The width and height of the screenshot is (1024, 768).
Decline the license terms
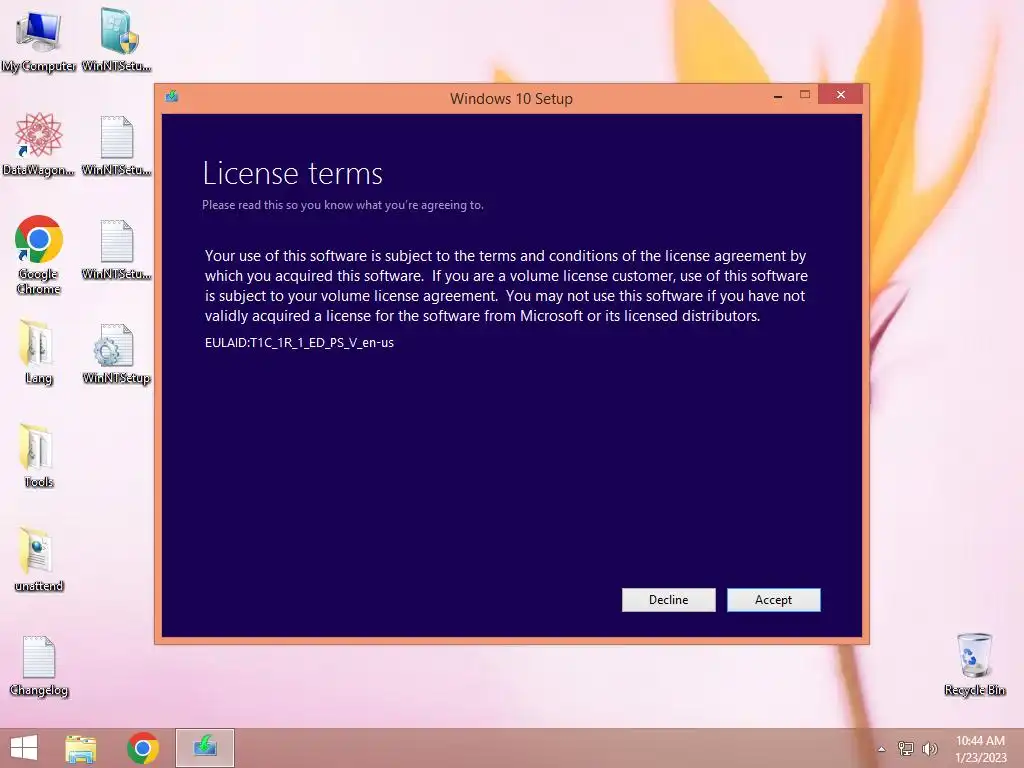coord(668,600)
